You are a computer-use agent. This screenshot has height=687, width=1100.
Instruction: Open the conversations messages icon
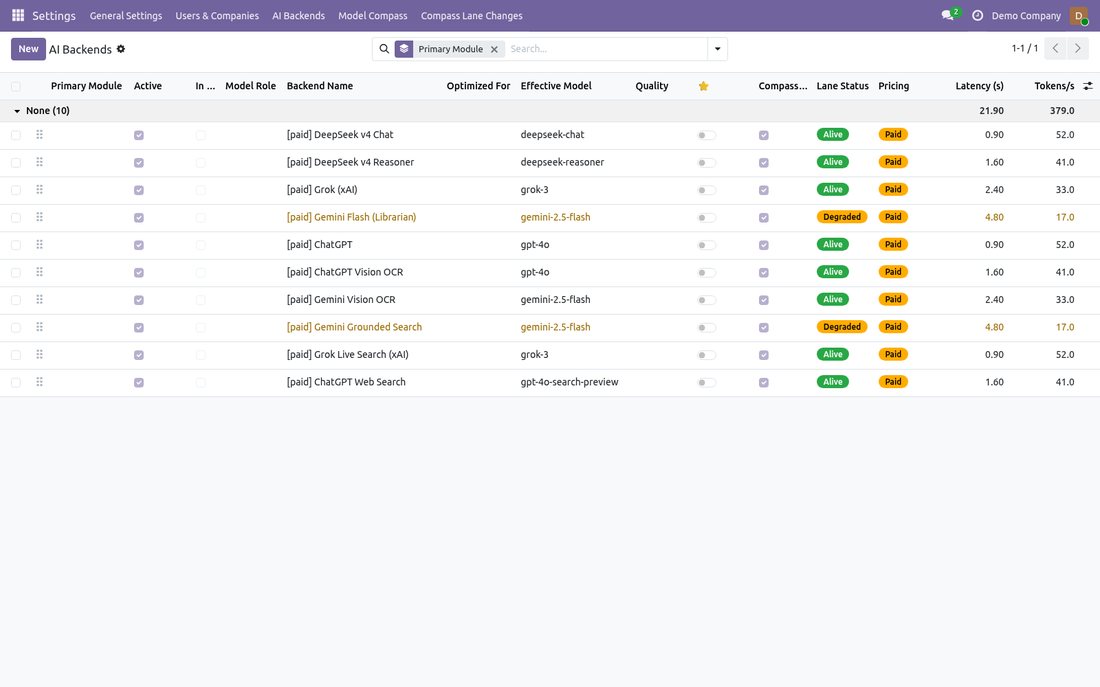coord(948,15)
